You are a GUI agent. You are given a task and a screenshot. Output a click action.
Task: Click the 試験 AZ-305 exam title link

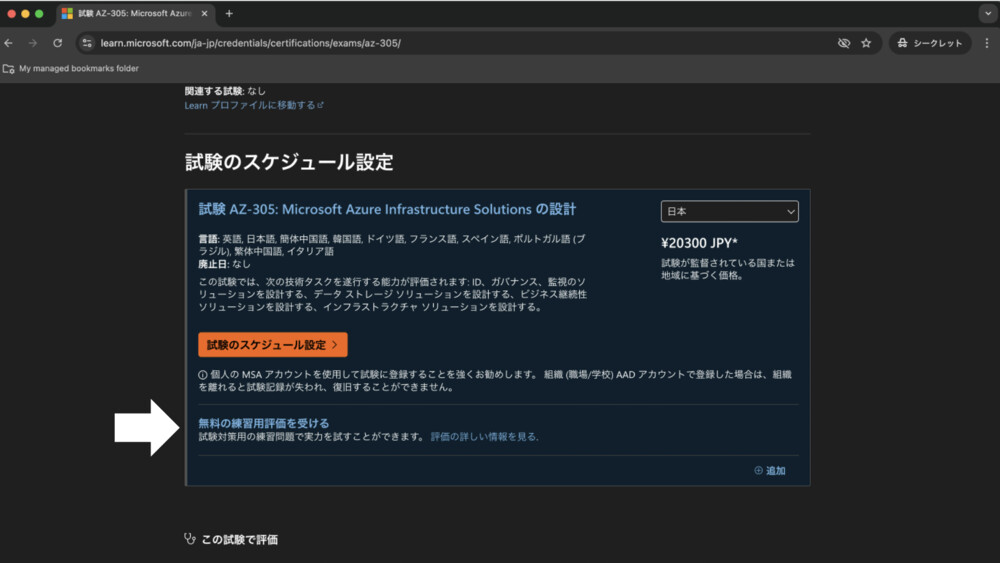(387, 209)
